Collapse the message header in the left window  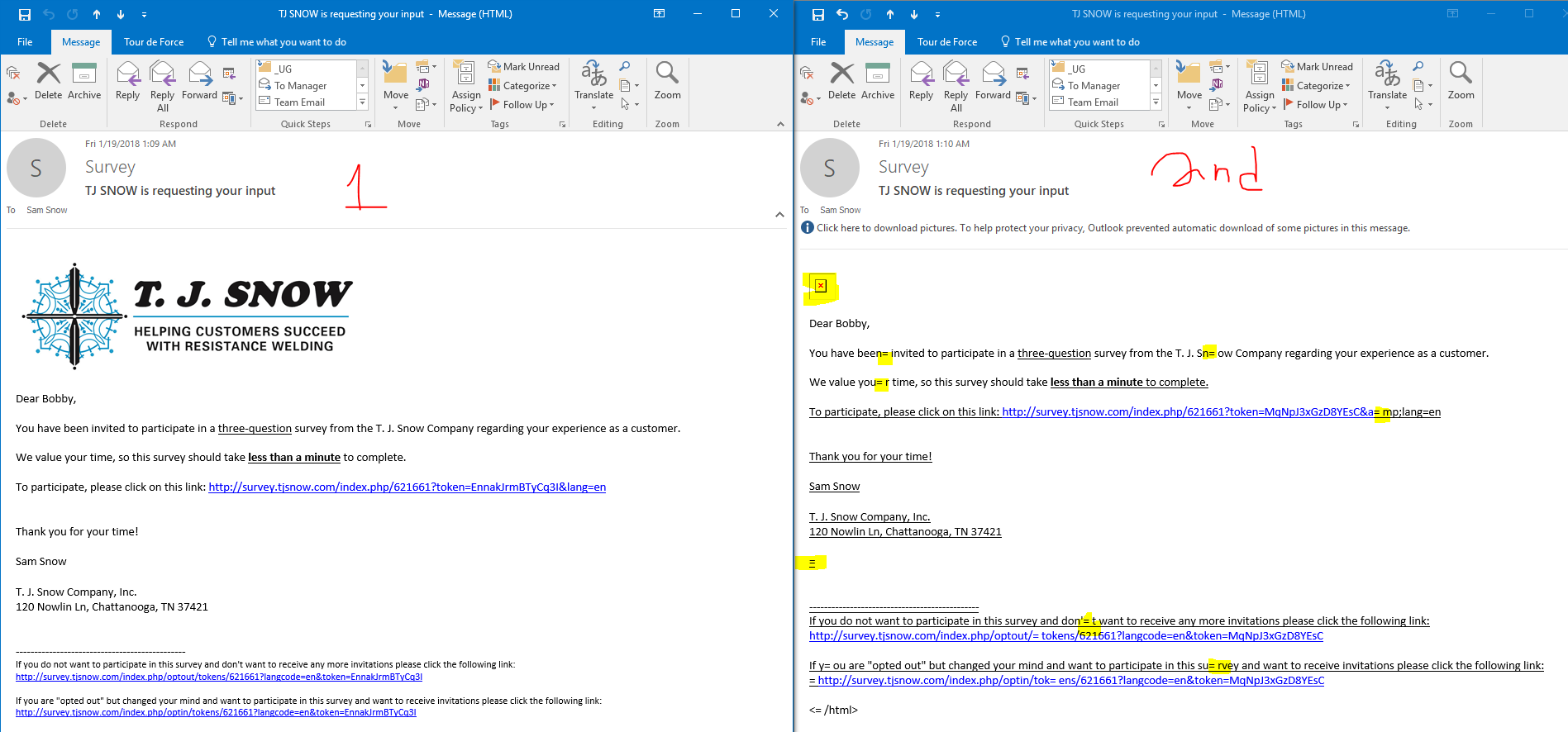coord(779,215)
